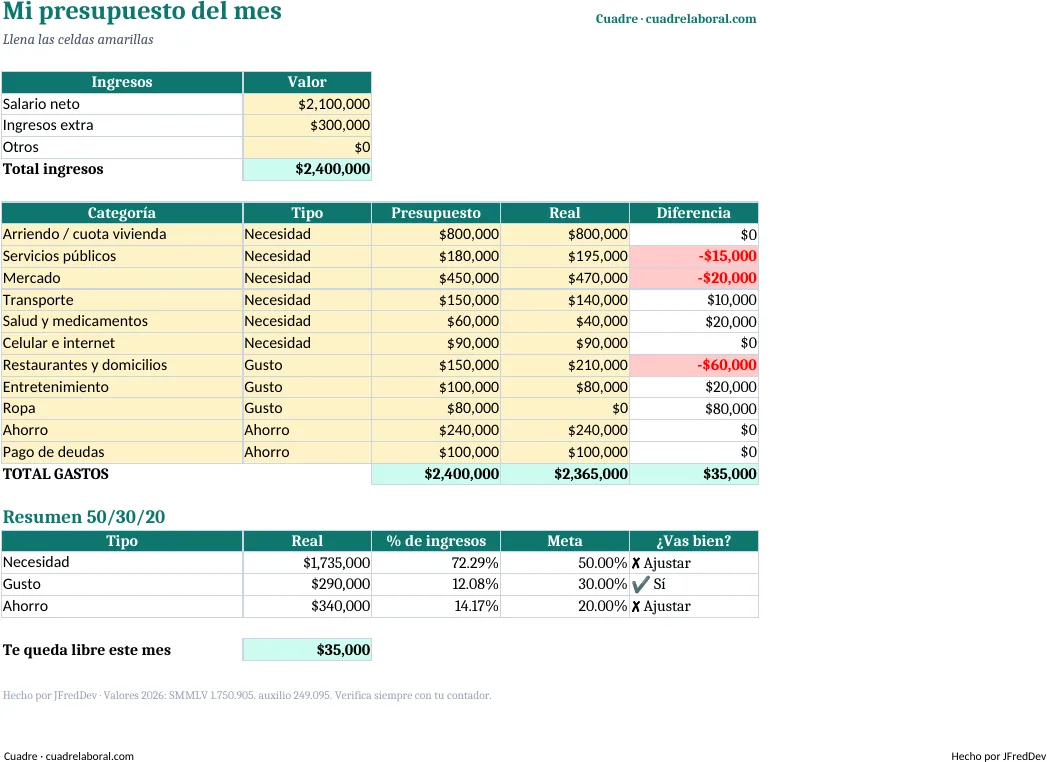
Task: Edit the Otros income value cell
Action: click(307, 148)
